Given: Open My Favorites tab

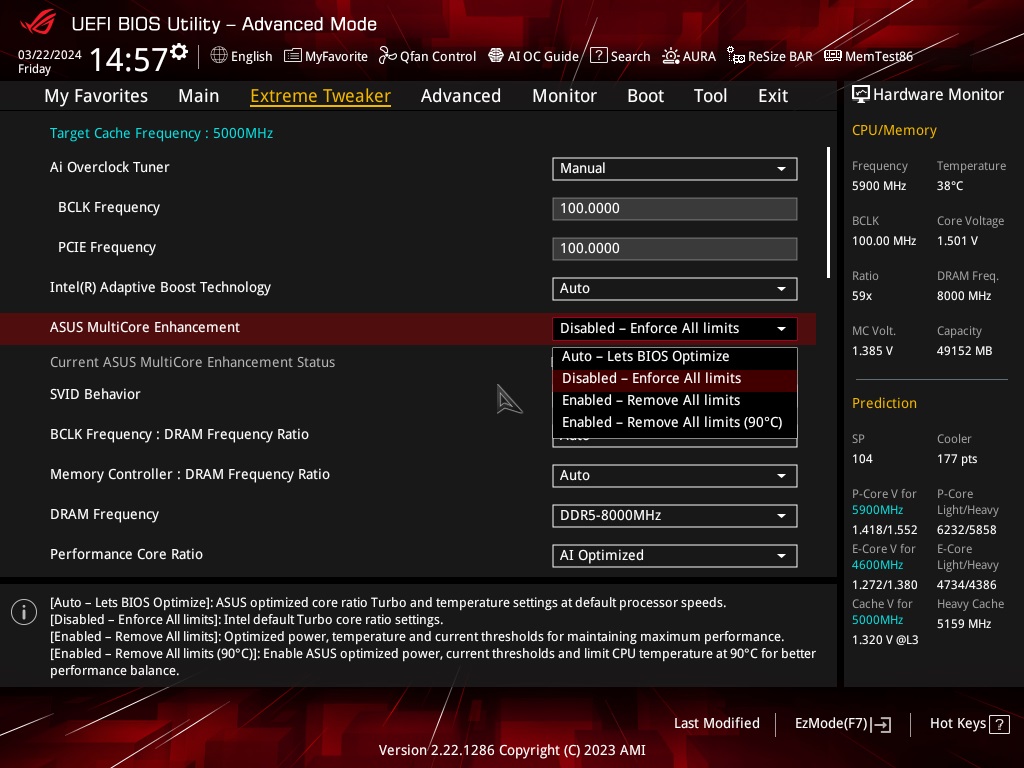Looking at the screenshot, I should [96, 95].
